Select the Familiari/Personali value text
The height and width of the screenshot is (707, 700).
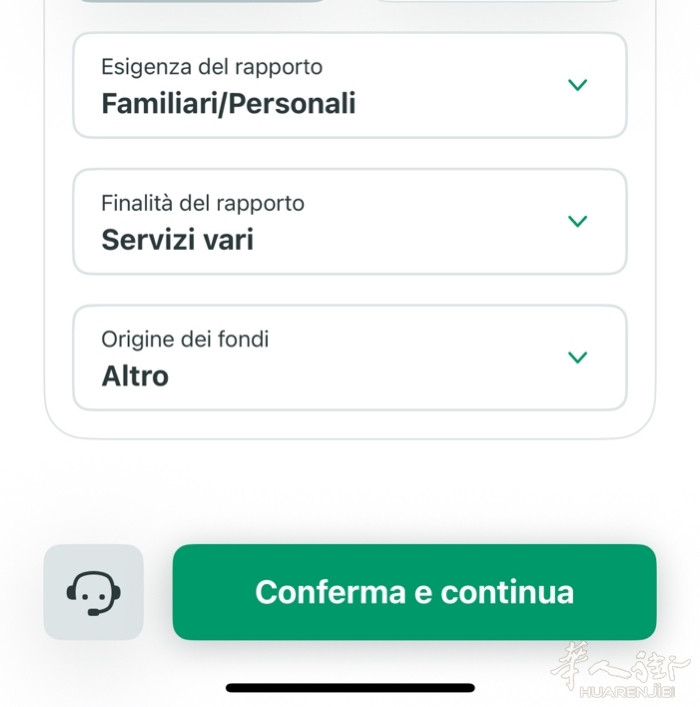pos(229,104)
